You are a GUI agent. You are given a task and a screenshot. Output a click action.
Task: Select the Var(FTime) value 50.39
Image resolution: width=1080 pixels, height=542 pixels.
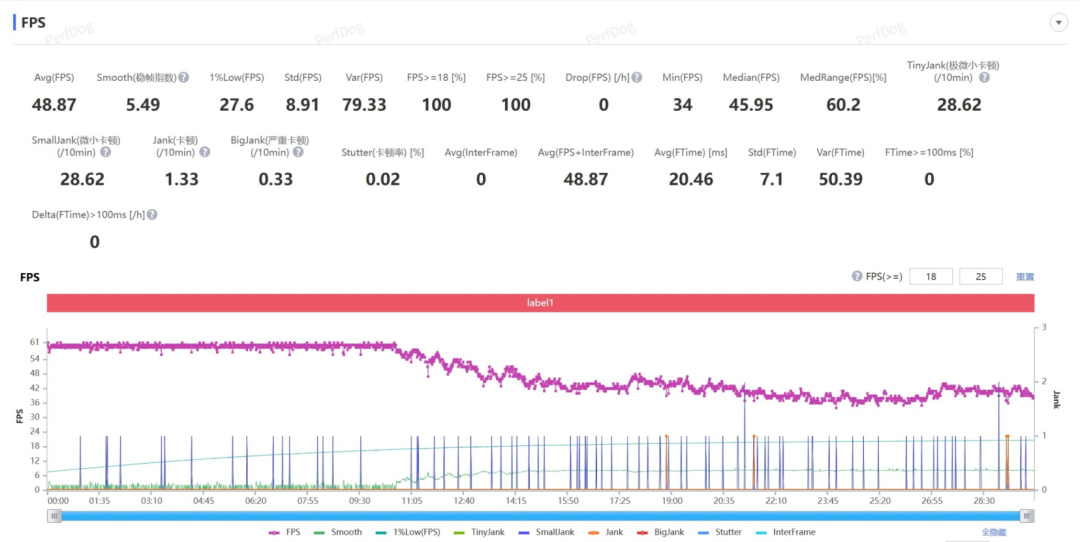[x=841, y=179]
